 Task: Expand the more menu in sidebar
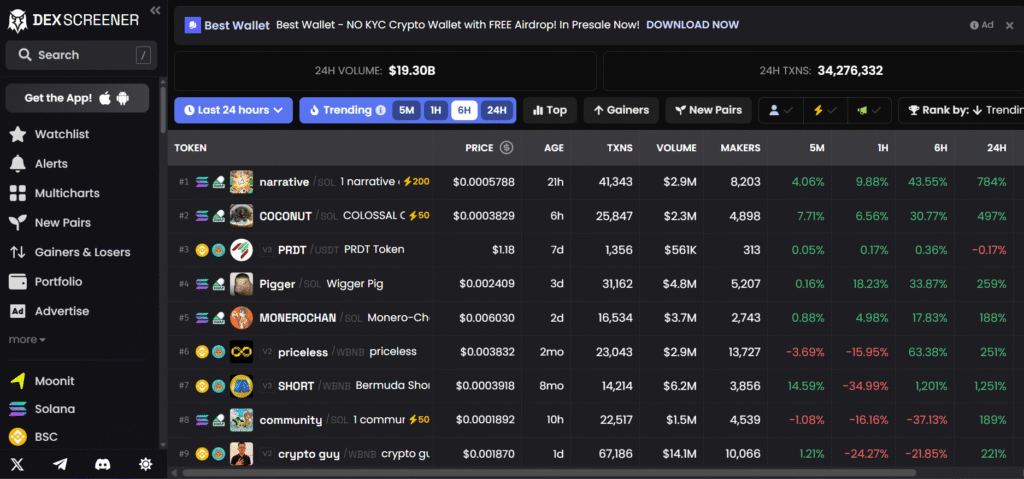tap(27, 340)
